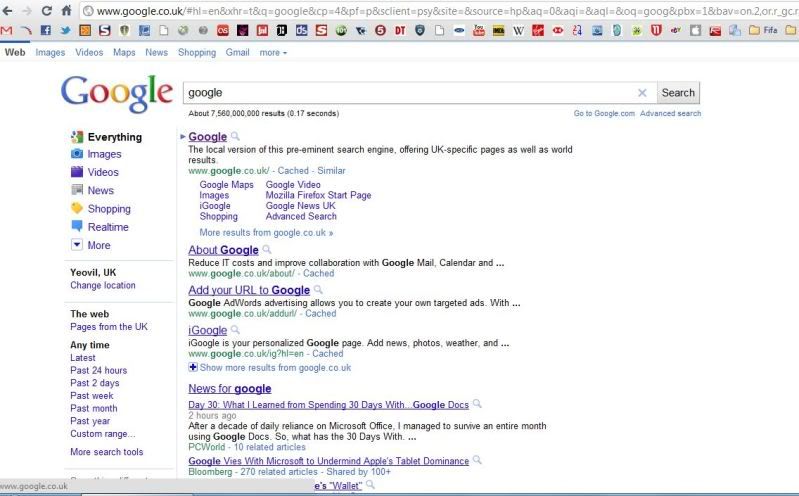Go back with the browser back arrow
Viewport: 799px width, 496px height.
8,10
